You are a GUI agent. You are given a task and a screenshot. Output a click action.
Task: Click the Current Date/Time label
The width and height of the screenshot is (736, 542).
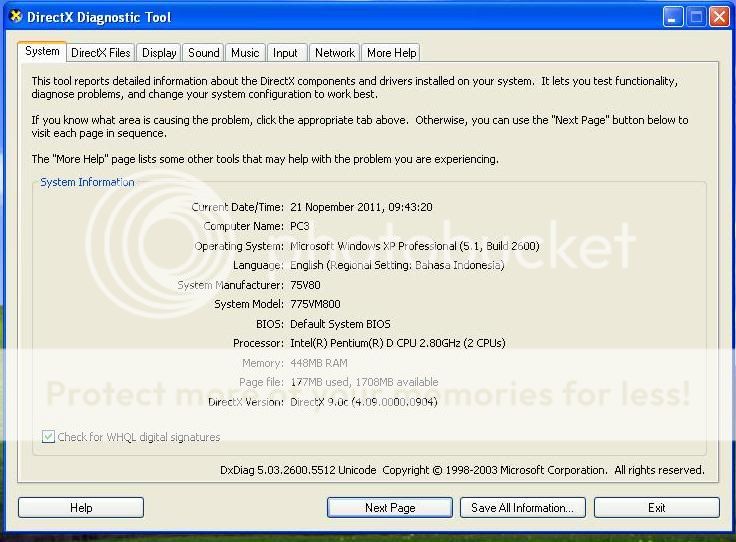coord(238,207)
